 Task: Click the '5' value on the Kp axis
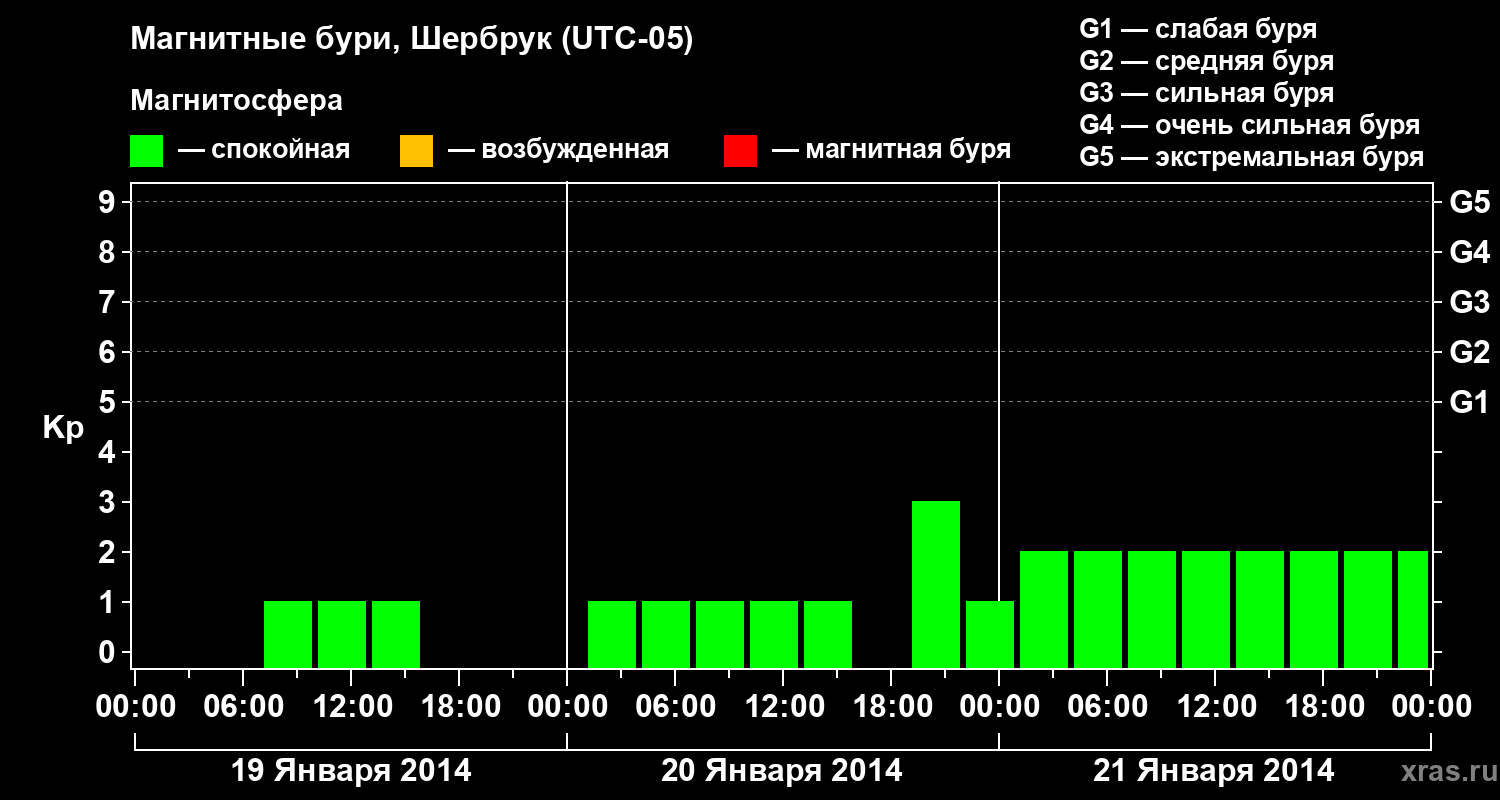tap(109, 402)
